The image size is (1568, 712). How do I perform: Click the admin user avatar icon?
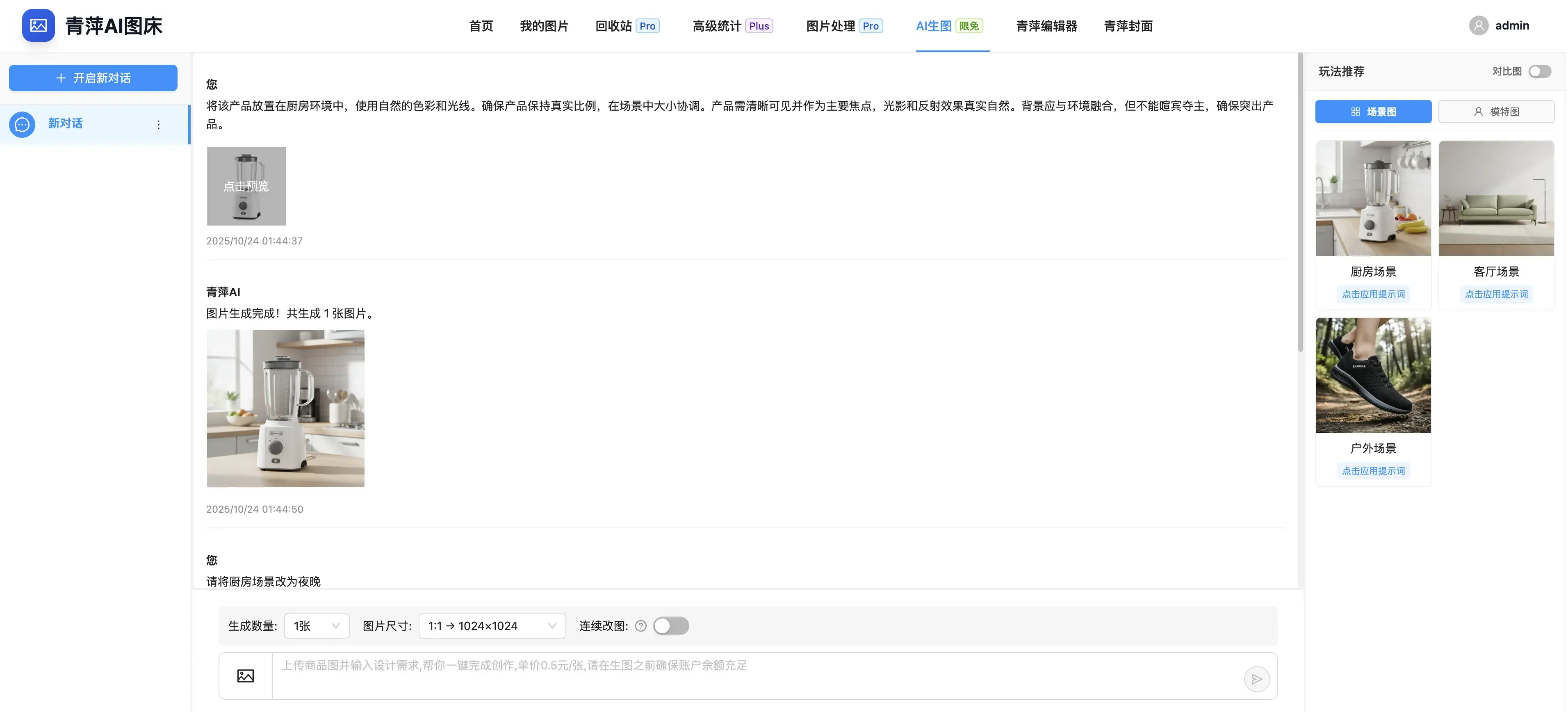(x=1479, y=25)
